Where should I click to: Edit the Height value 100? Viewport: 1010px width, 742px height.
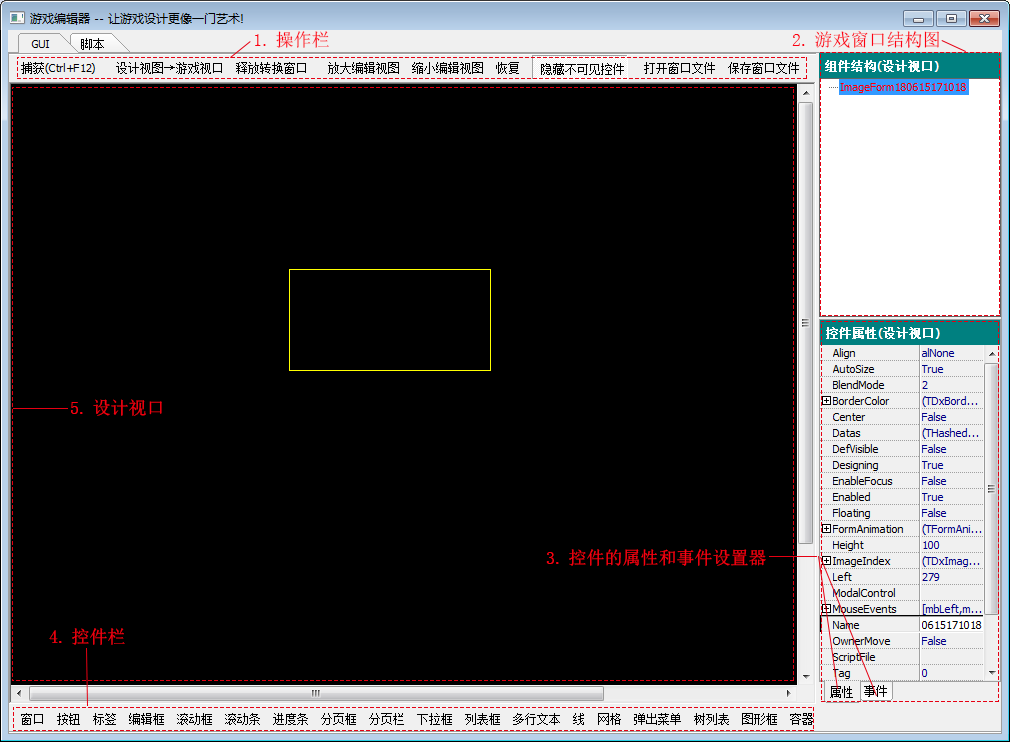coord(951,545)
